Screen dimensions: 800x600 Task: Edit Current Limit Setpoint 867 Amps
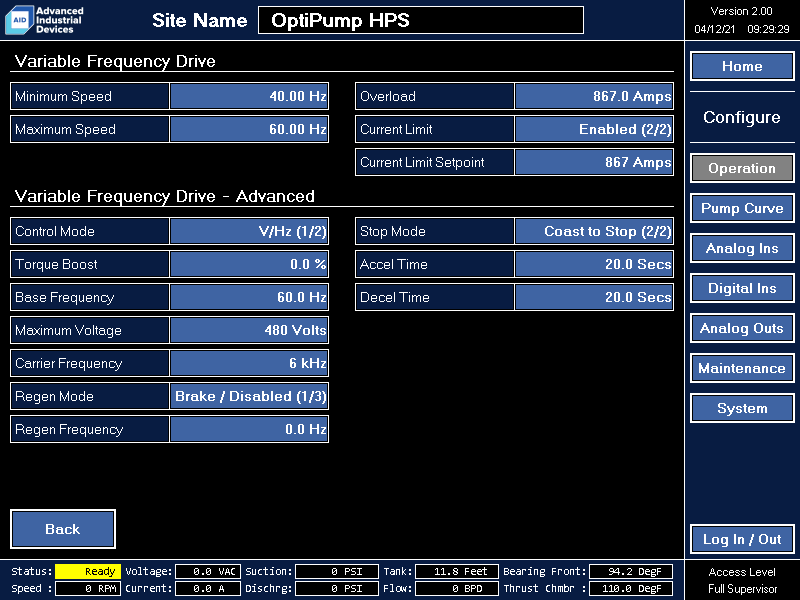pos(594,162)
